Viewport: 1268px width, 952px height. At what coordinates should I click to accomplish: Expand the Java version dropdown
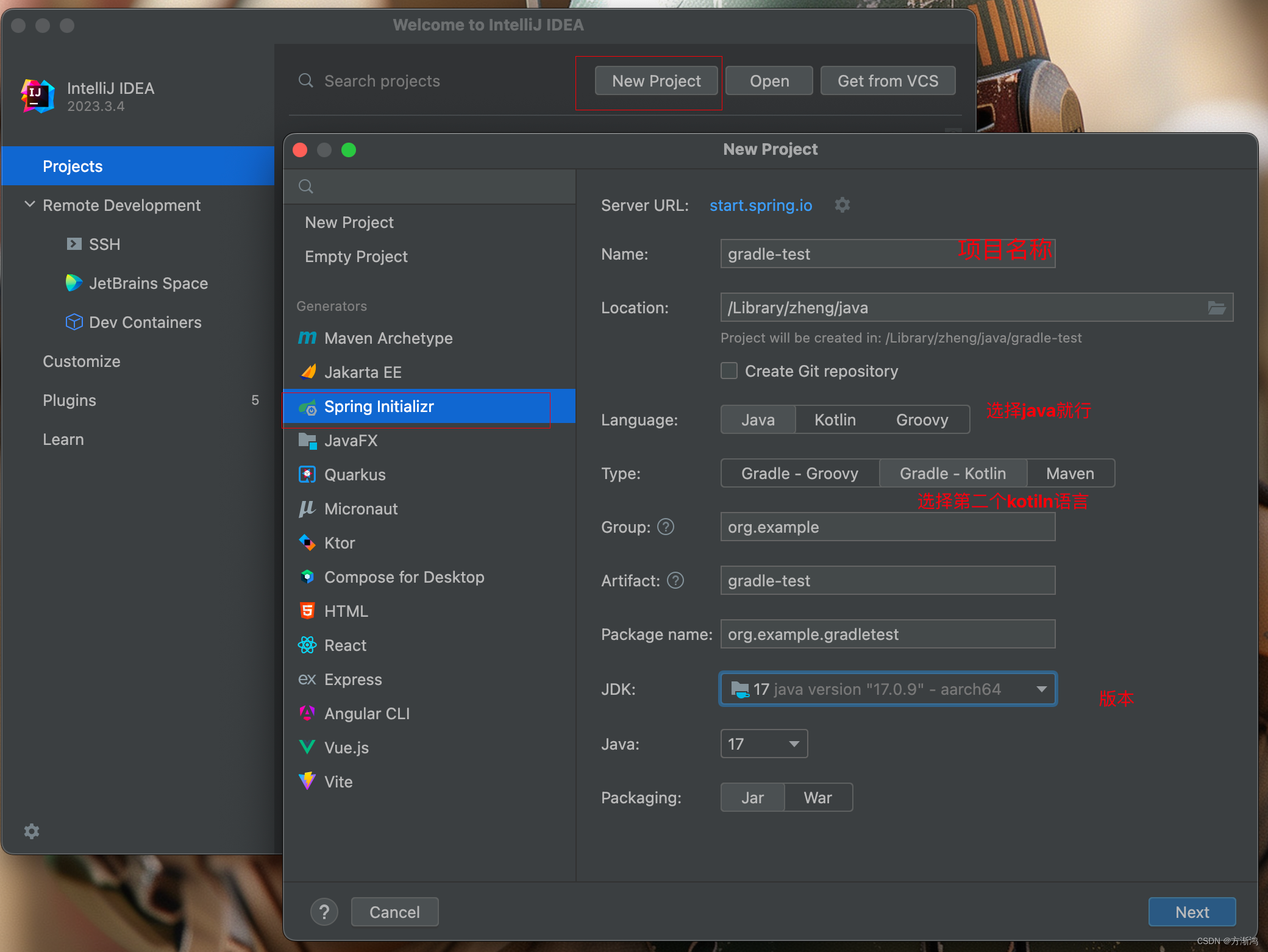[x=793, y=744]
